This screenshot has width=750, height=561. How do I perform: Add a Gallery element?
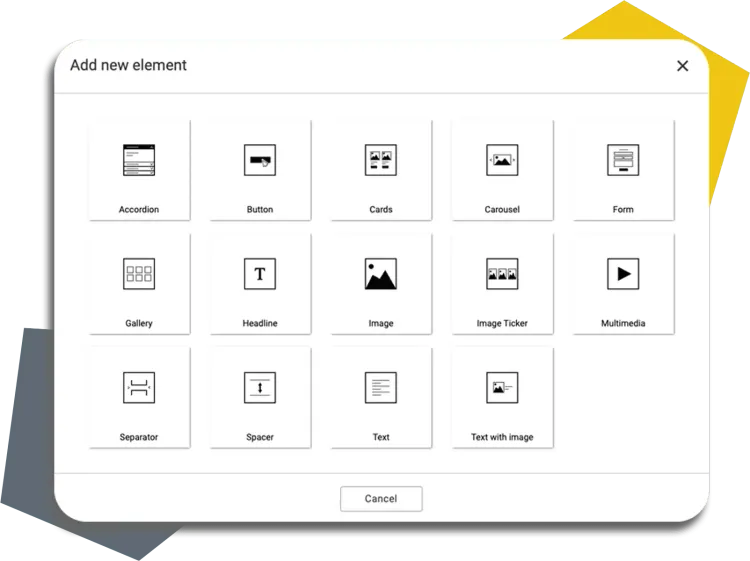139,284
